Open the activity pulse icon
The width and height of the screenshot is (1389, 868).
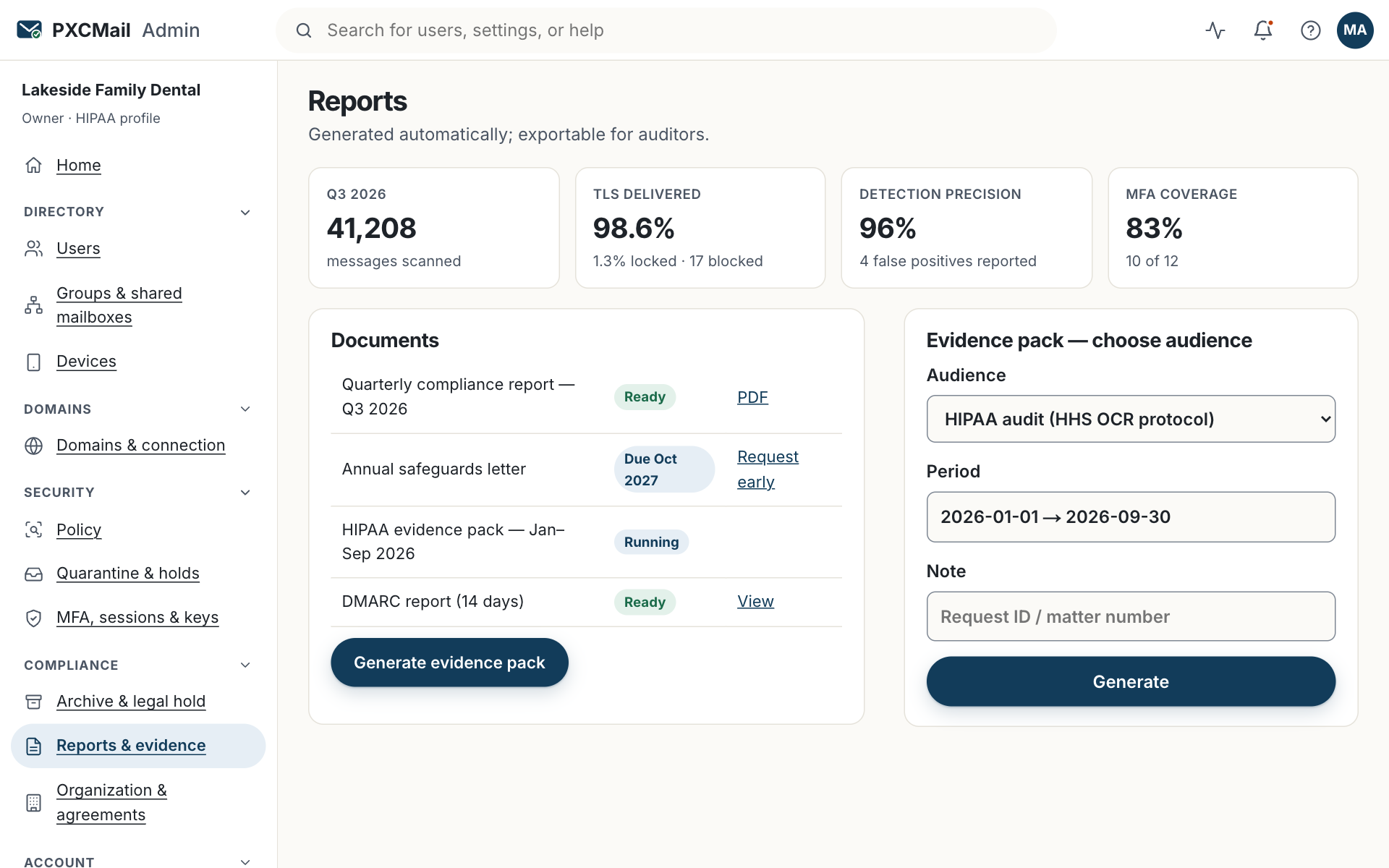(1215, 30)
